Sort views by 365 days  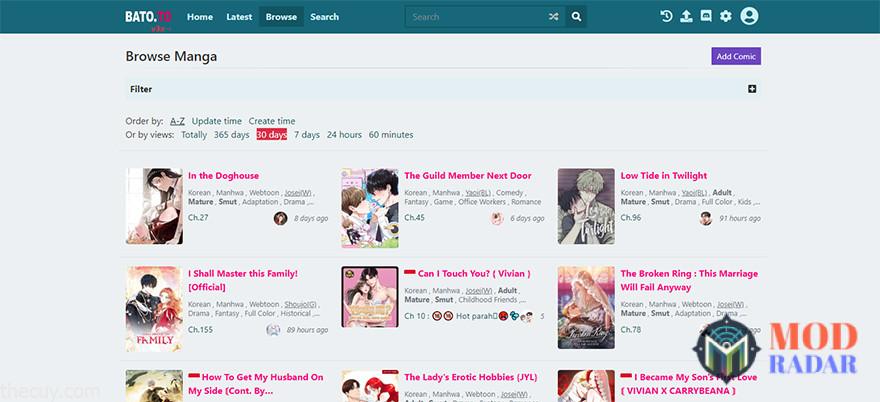[231, 135]
